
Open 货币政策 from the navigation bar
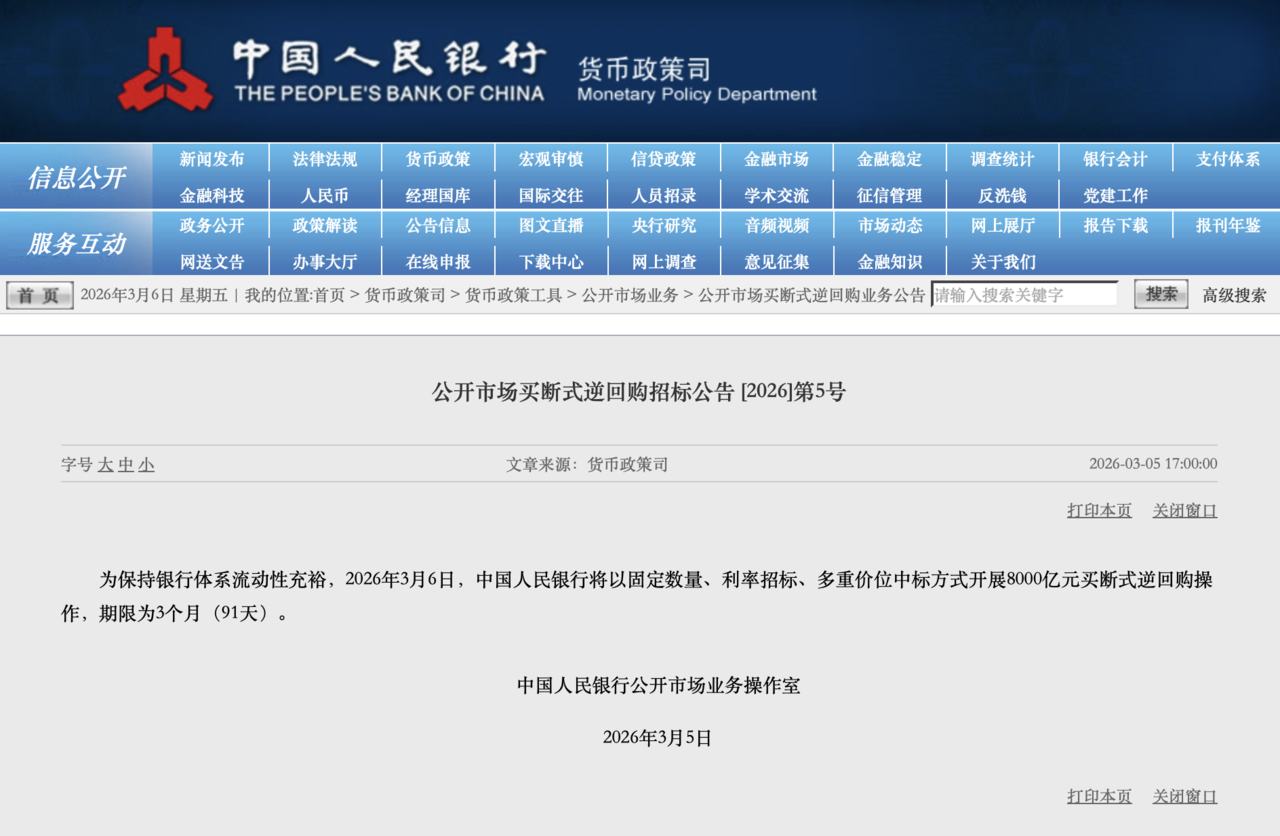(x=437, y=158)
